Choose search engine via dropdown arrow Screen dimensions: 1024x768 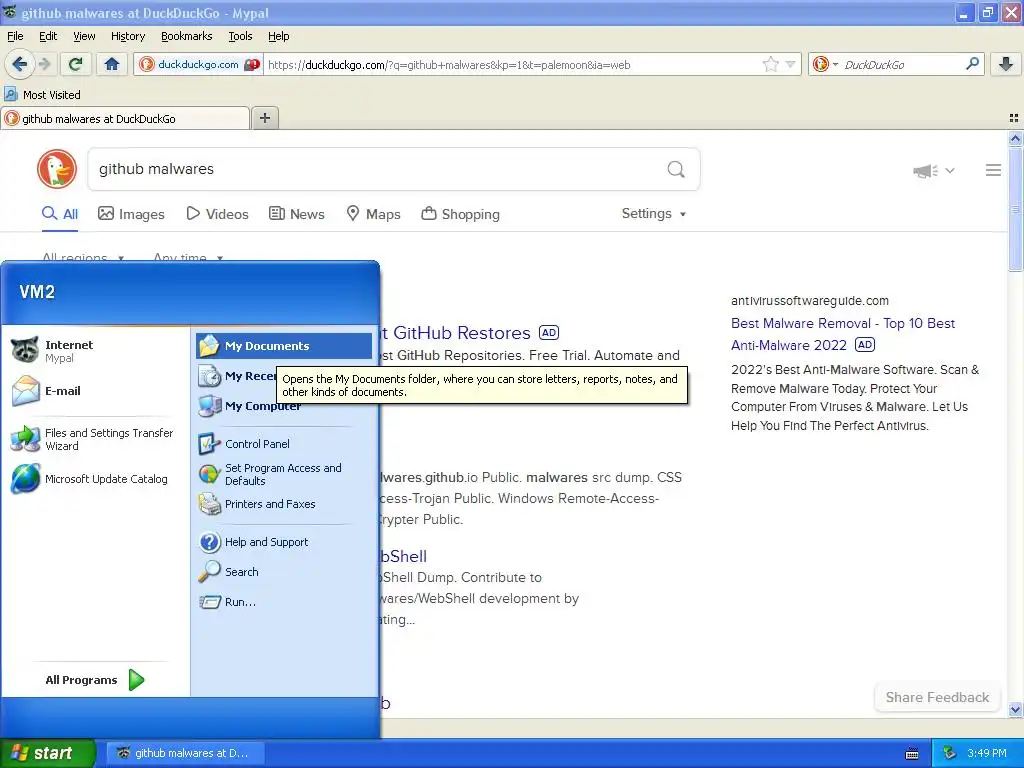(835, 64)
